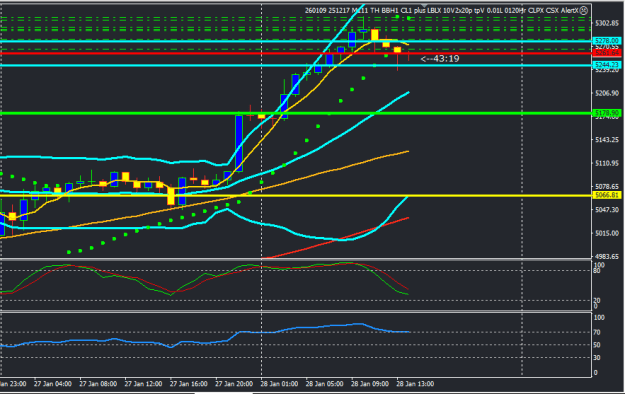The width and height of the screenshot is (625, 394).
Task: Click the 27 Jan 04:00 time label
Action: (53, 384)
